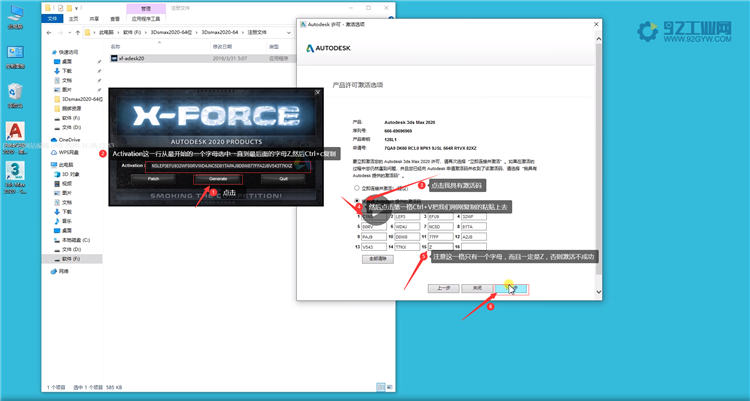750x401 pixels.
Task: Click the Generate button in X-Force
Action: [x=218, y=179]
